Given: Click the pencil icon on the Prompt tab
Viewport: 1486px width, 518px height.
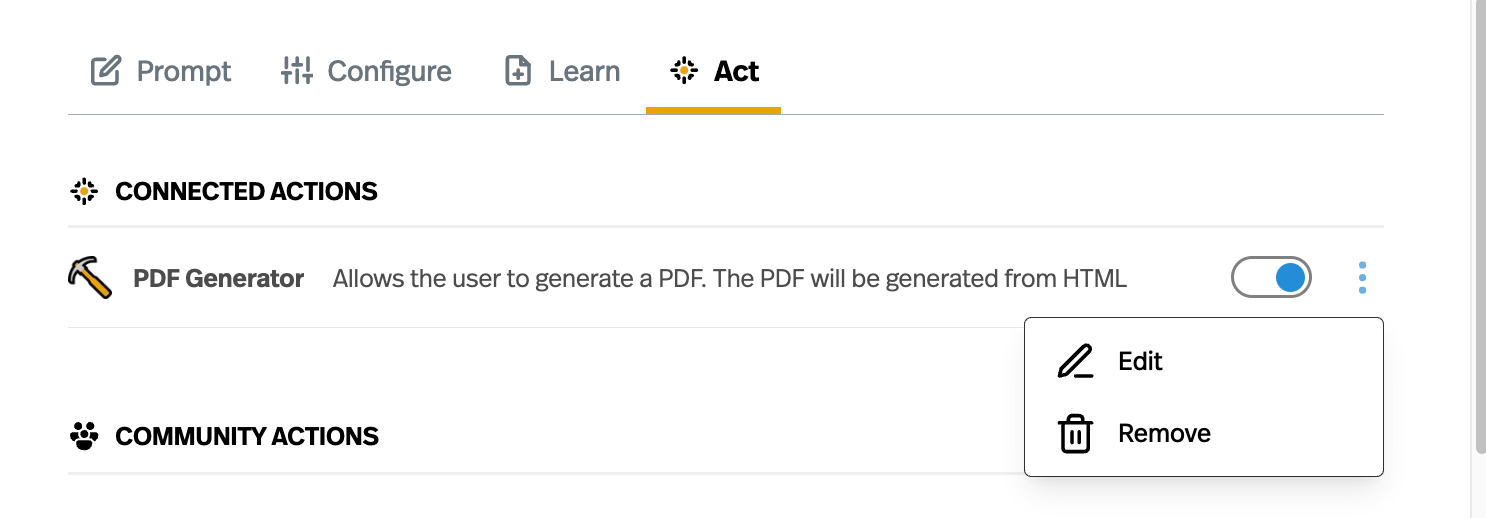Looking at the screenshot, I should (x=105, y=71).
